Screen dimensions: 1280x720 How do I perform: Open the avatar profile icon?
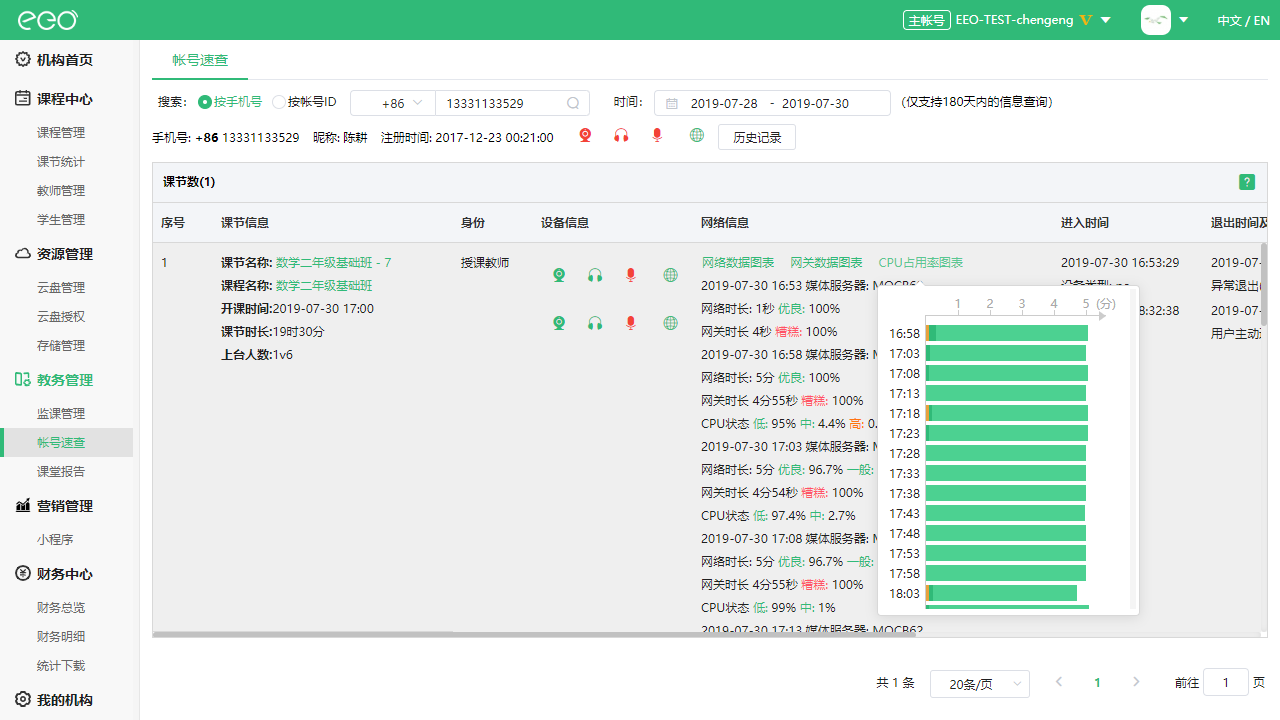1156,20
